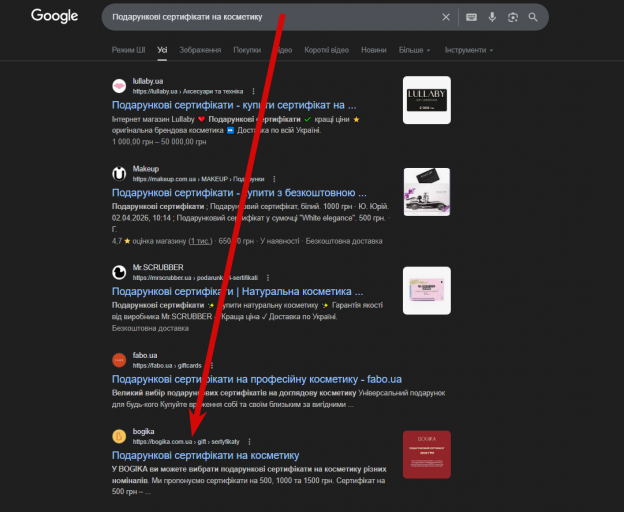Image resolution: width=624 pixels, height=512 pixels.
Task: Switch to Режим ШІ tab
Action: tap(128, 50)
